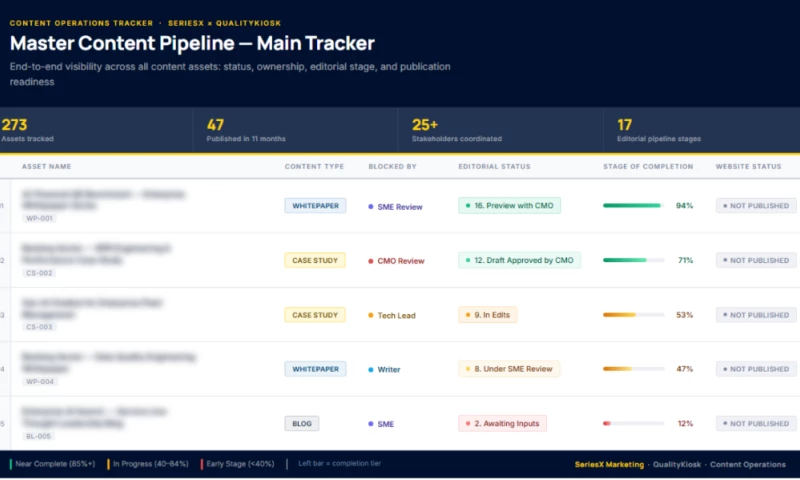Click the 17 Editorial pipeline stages stat
Viewport: 800px width, 480px height.
[x=659, y=130]
